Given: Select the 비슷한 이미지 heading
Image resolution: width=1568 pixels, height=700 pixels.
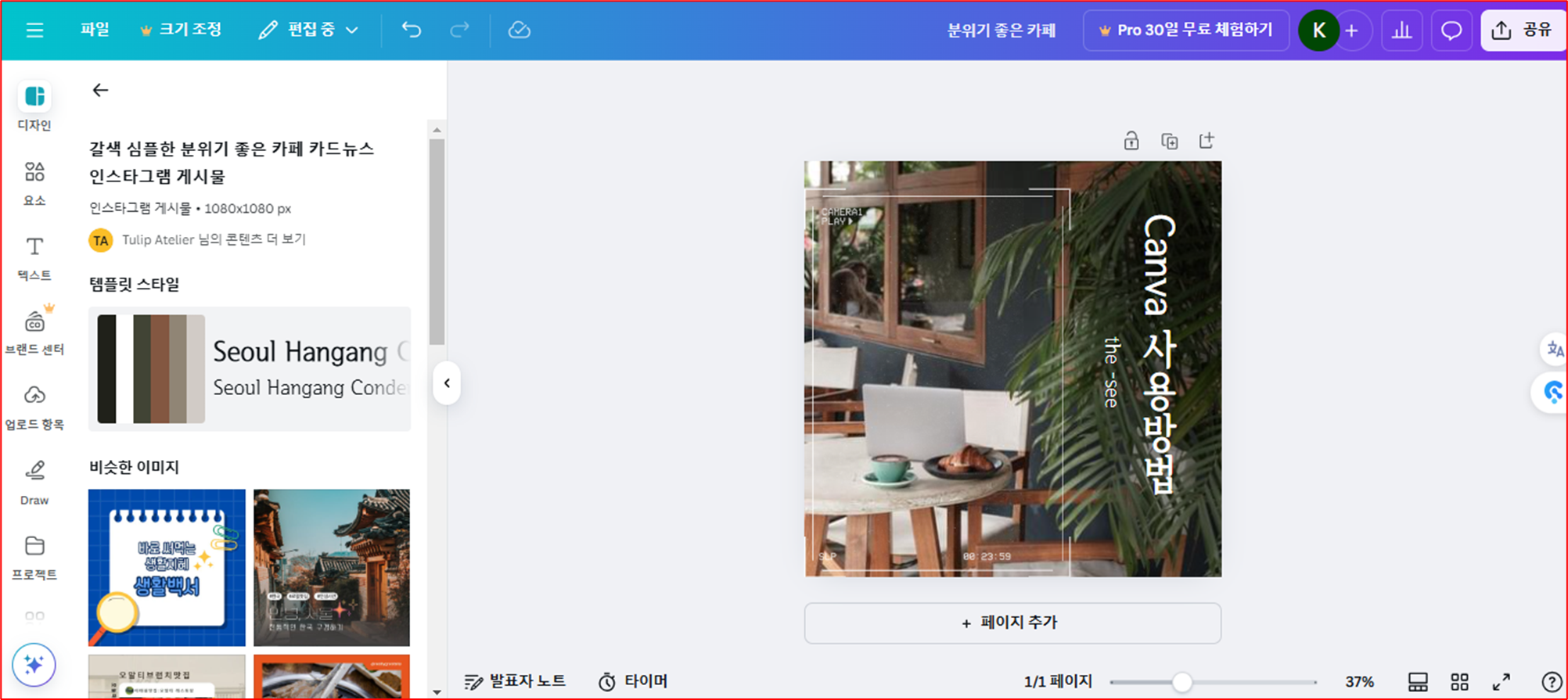Looking at the screenshot, I should 135,468.
